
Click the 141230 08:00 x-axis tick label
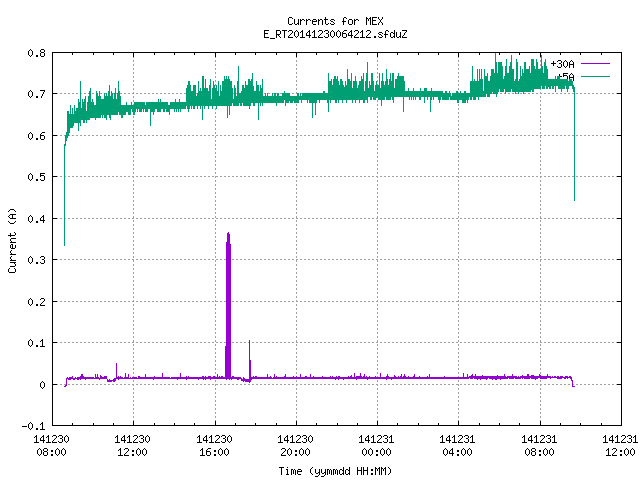coord(51,446)
